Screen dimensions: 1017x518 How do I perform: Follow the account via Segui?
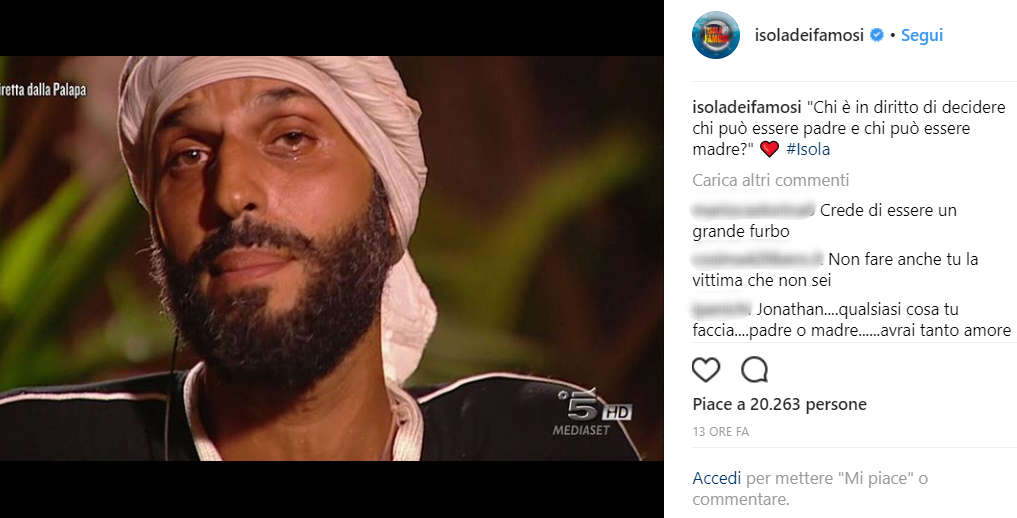(922, 35)
